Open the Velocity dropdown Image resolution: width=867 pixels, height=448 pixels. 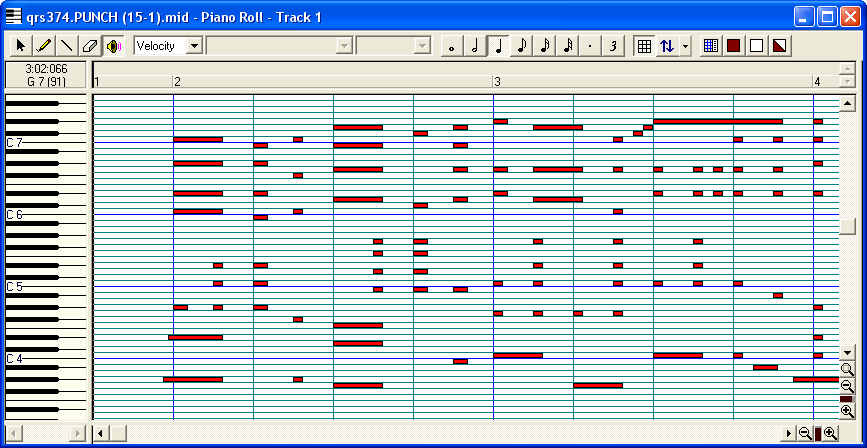[x=194, y=46]
